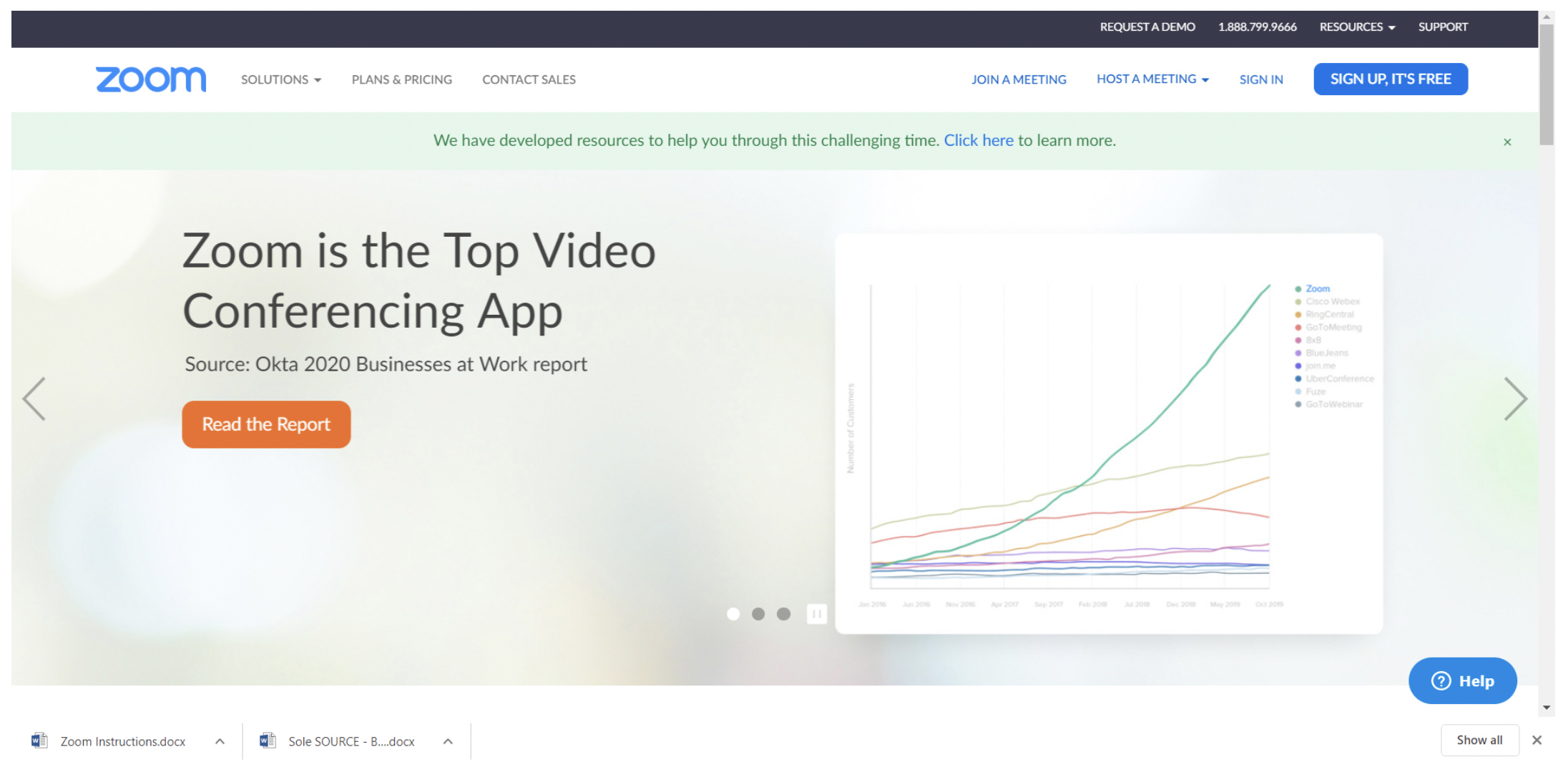
Task: Click Request a Demo
Action: (x=1147, y=26)
